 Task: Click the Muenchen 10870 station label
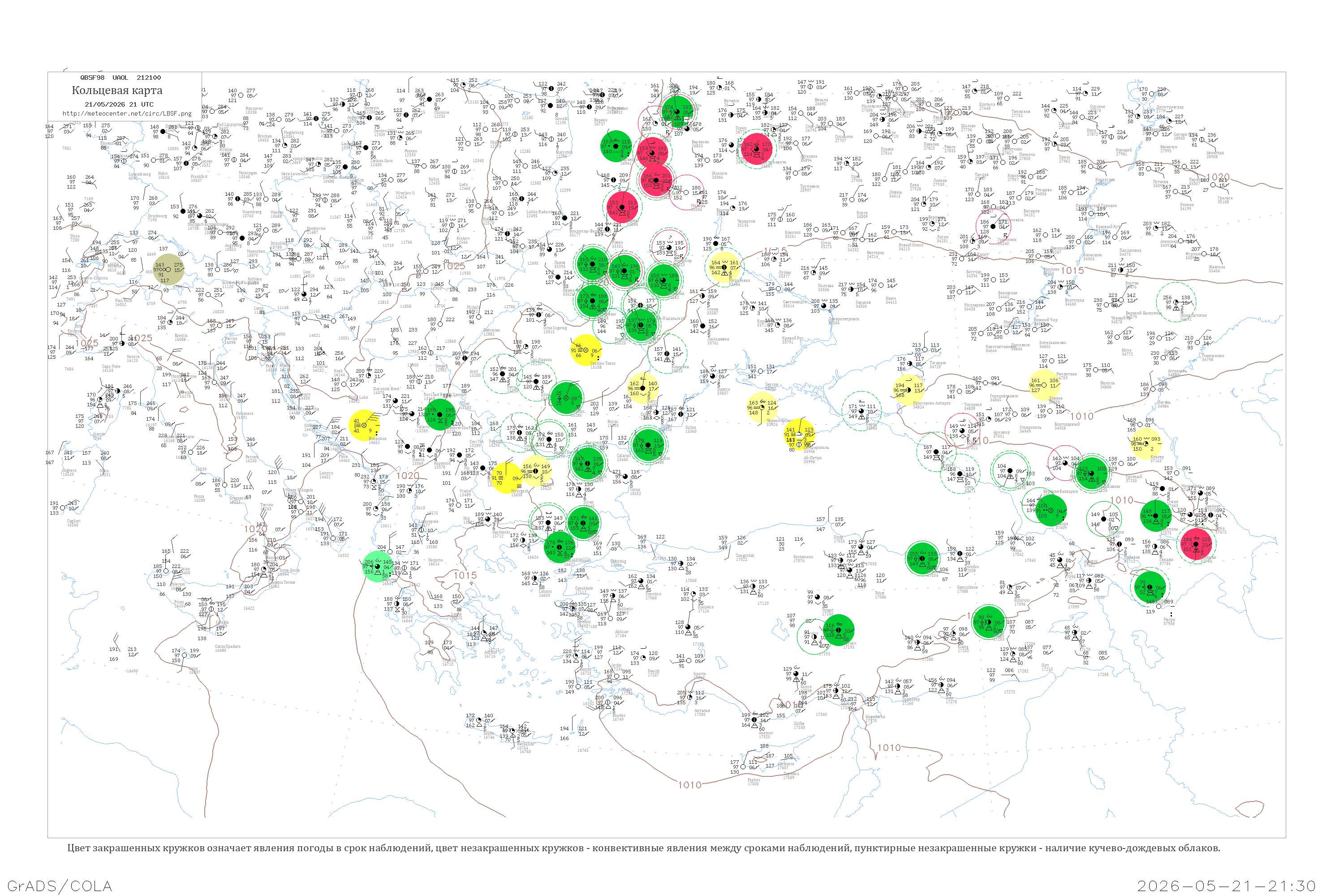[x=255, y=253]
